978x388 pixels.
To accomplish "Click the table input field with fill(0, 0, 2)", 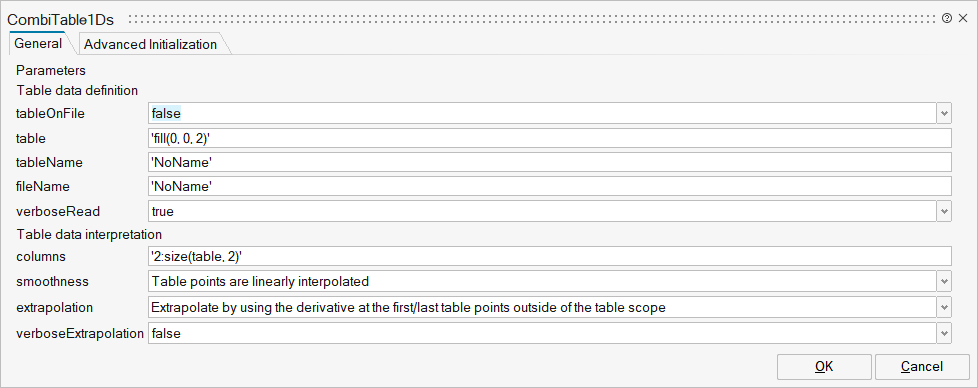I will 550,138.
